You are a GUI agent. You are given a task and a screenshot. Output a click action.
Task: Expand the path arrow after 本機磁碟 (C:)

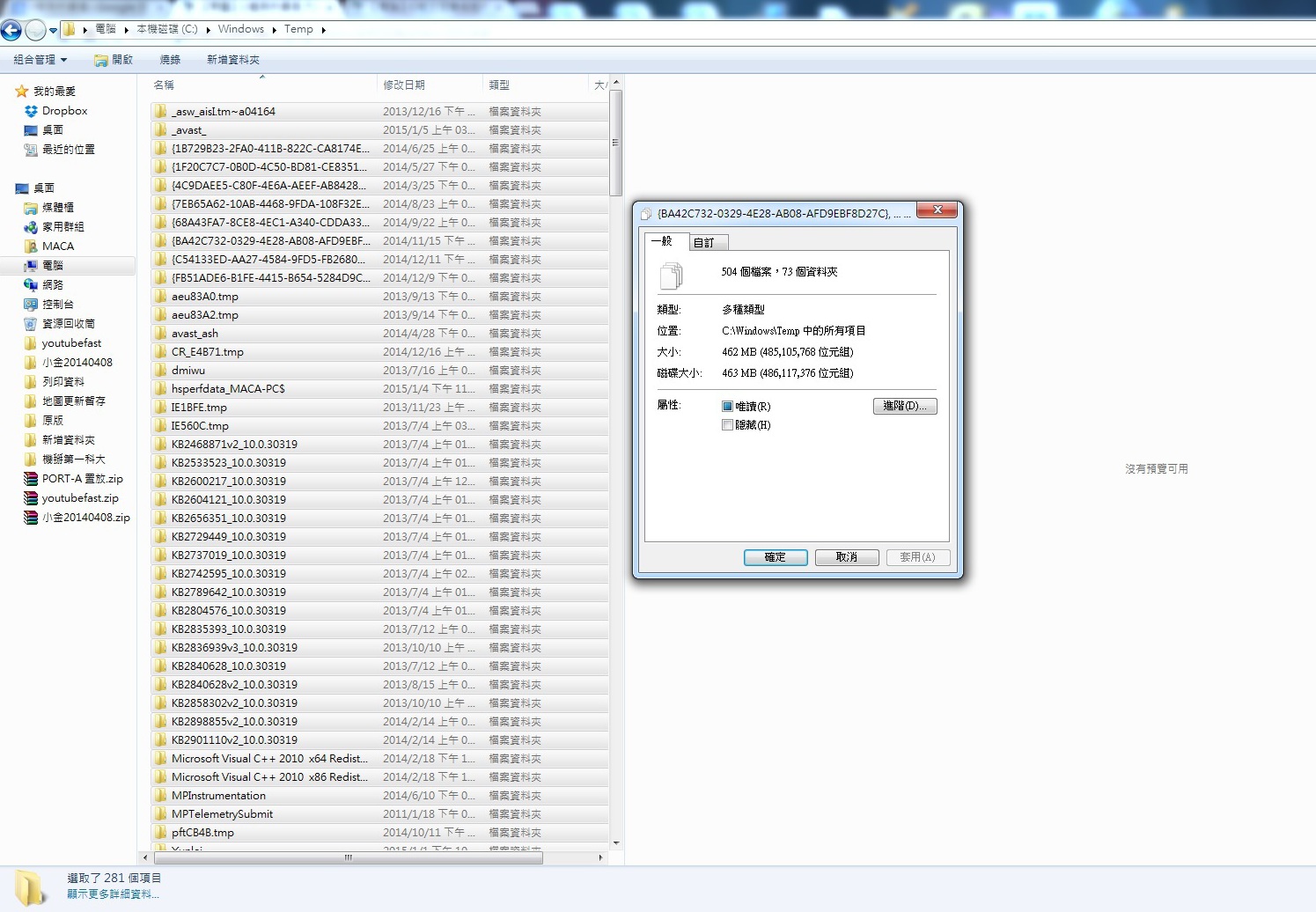pos(209,30)
